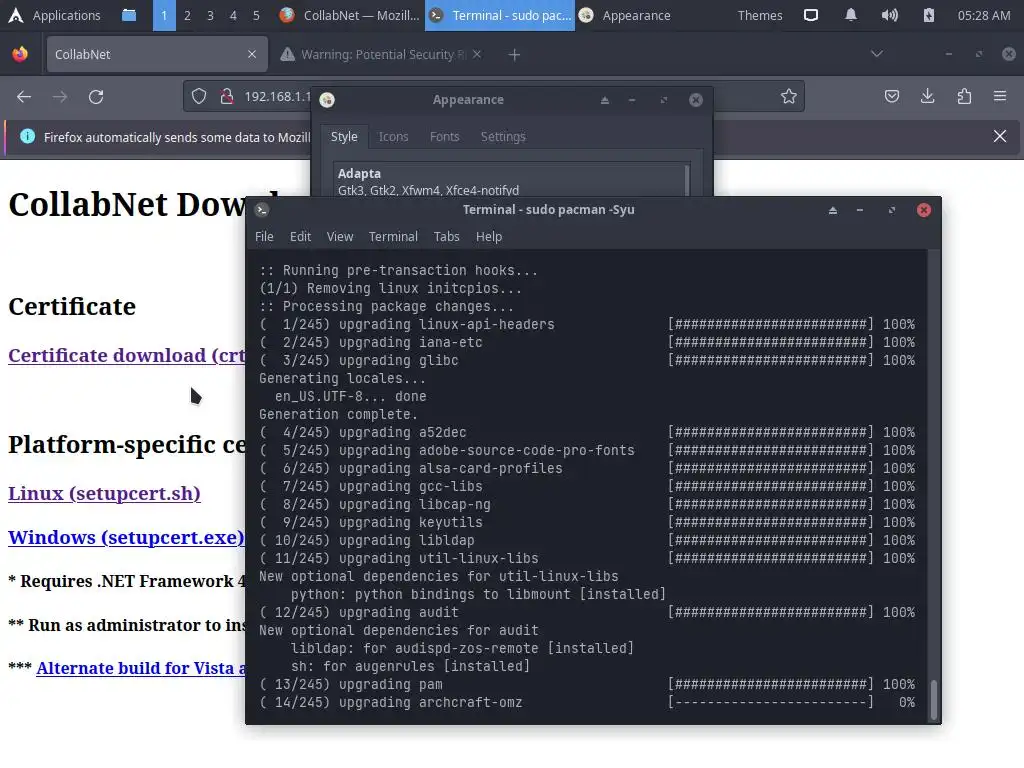
Task: Open the Windows (setupcert.exe) link
Action: [x=126, y=537]
